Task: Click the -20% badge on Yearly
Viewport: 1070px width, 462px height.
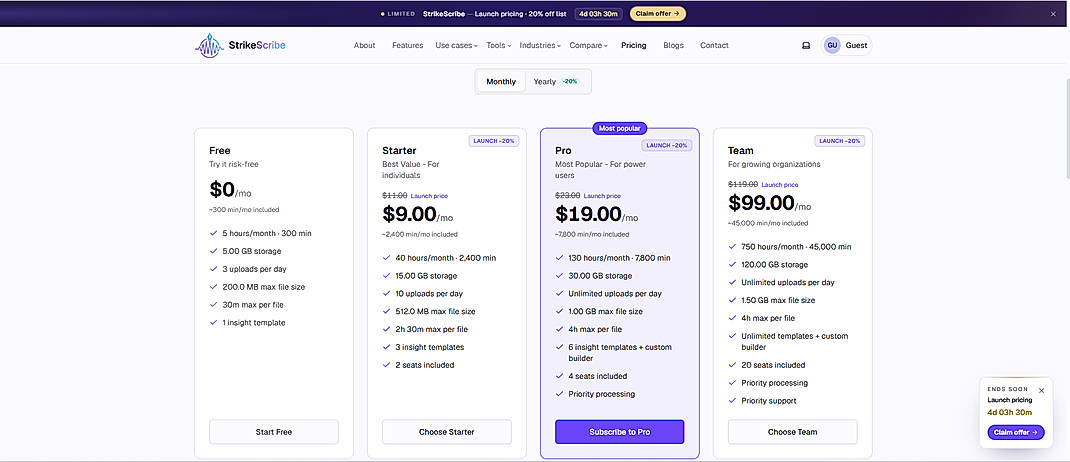Action: [570, 81]
